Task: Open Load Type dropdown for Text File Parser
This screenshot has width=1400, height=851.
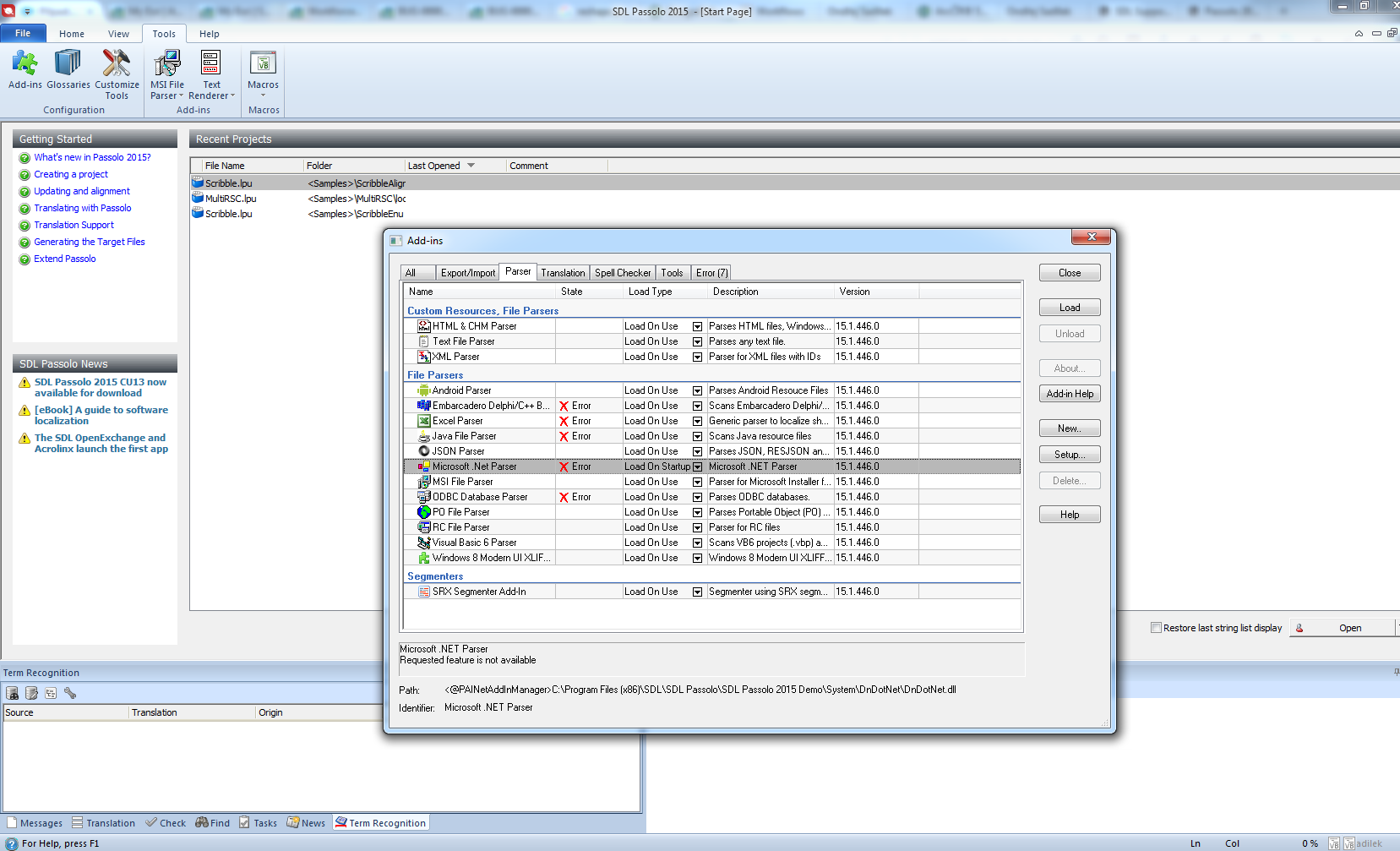Action: click(698, 341)
